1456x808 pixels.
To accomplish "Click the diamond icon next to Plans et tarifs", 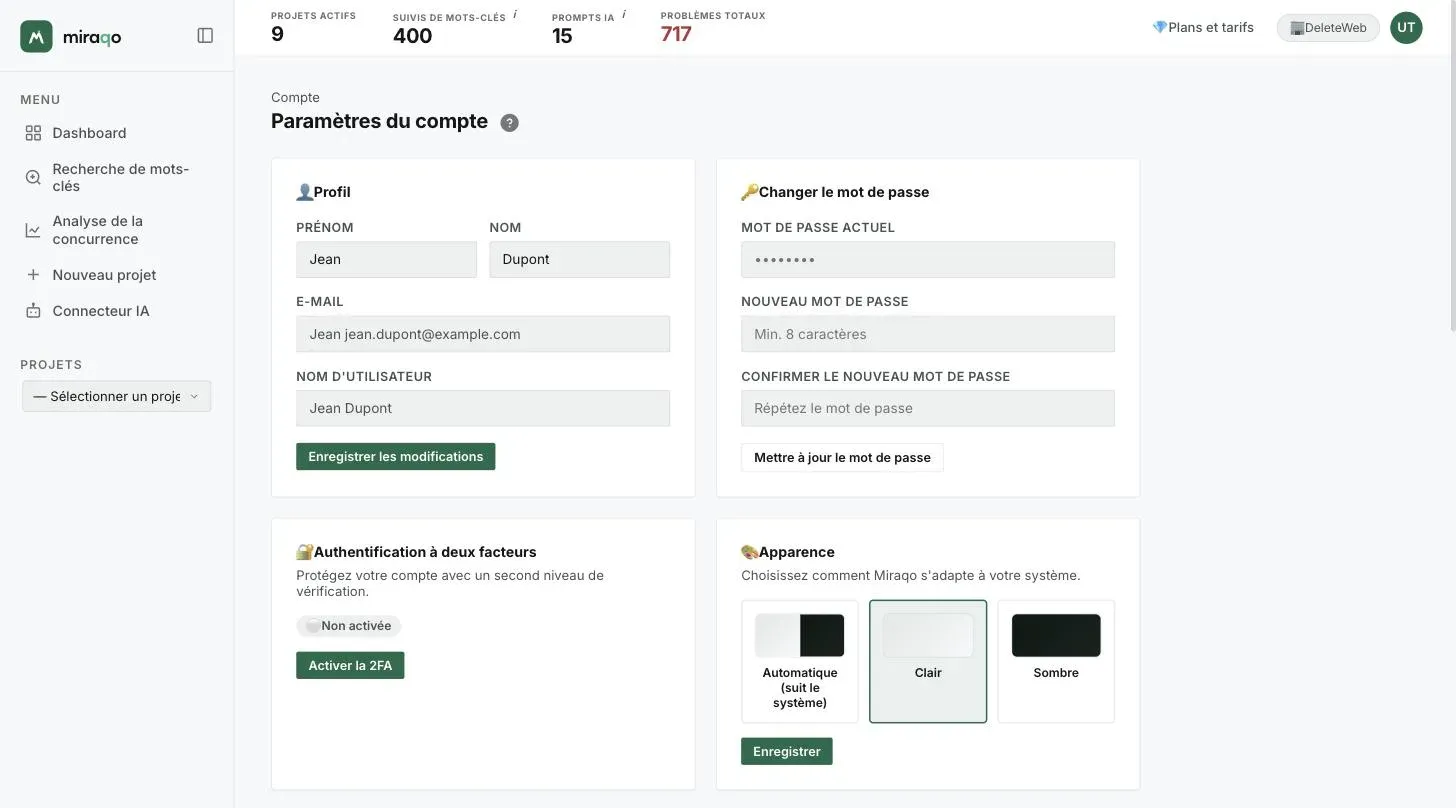I will (1160, 27).
